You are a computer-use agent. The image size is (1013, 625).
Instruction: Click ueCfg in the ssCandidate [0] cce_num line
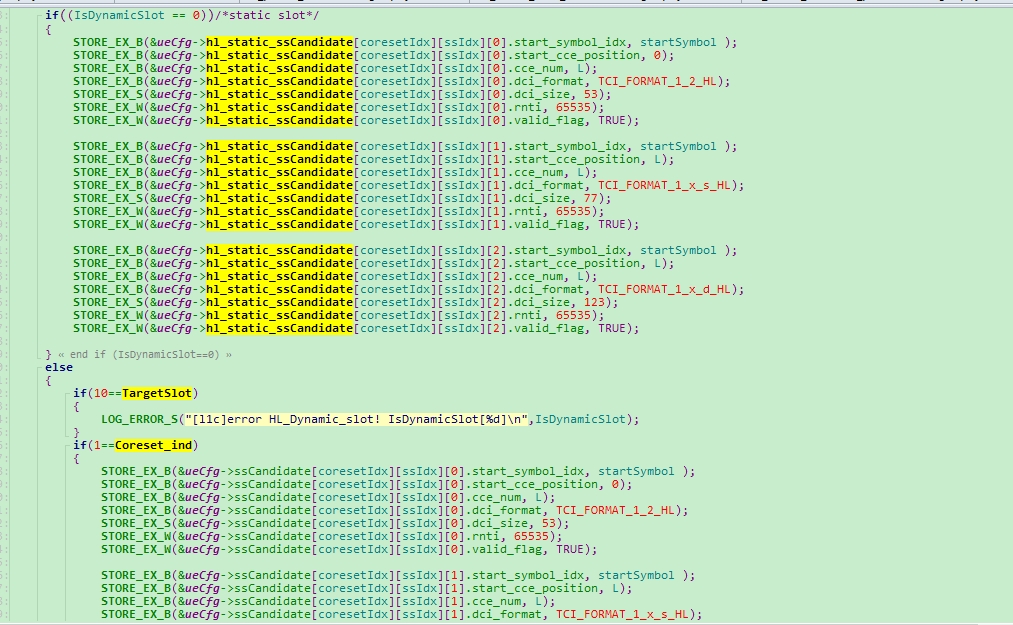pos(202,498)
